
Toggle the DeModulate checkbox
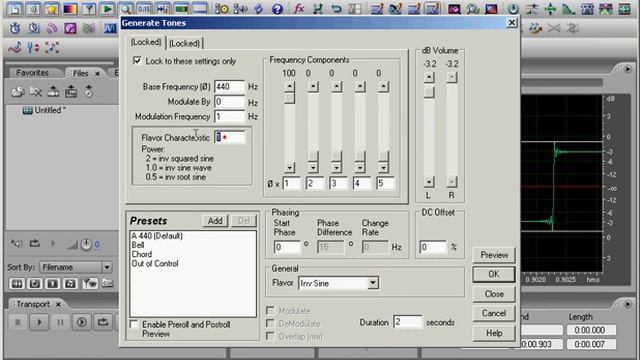tap(270, 323)
